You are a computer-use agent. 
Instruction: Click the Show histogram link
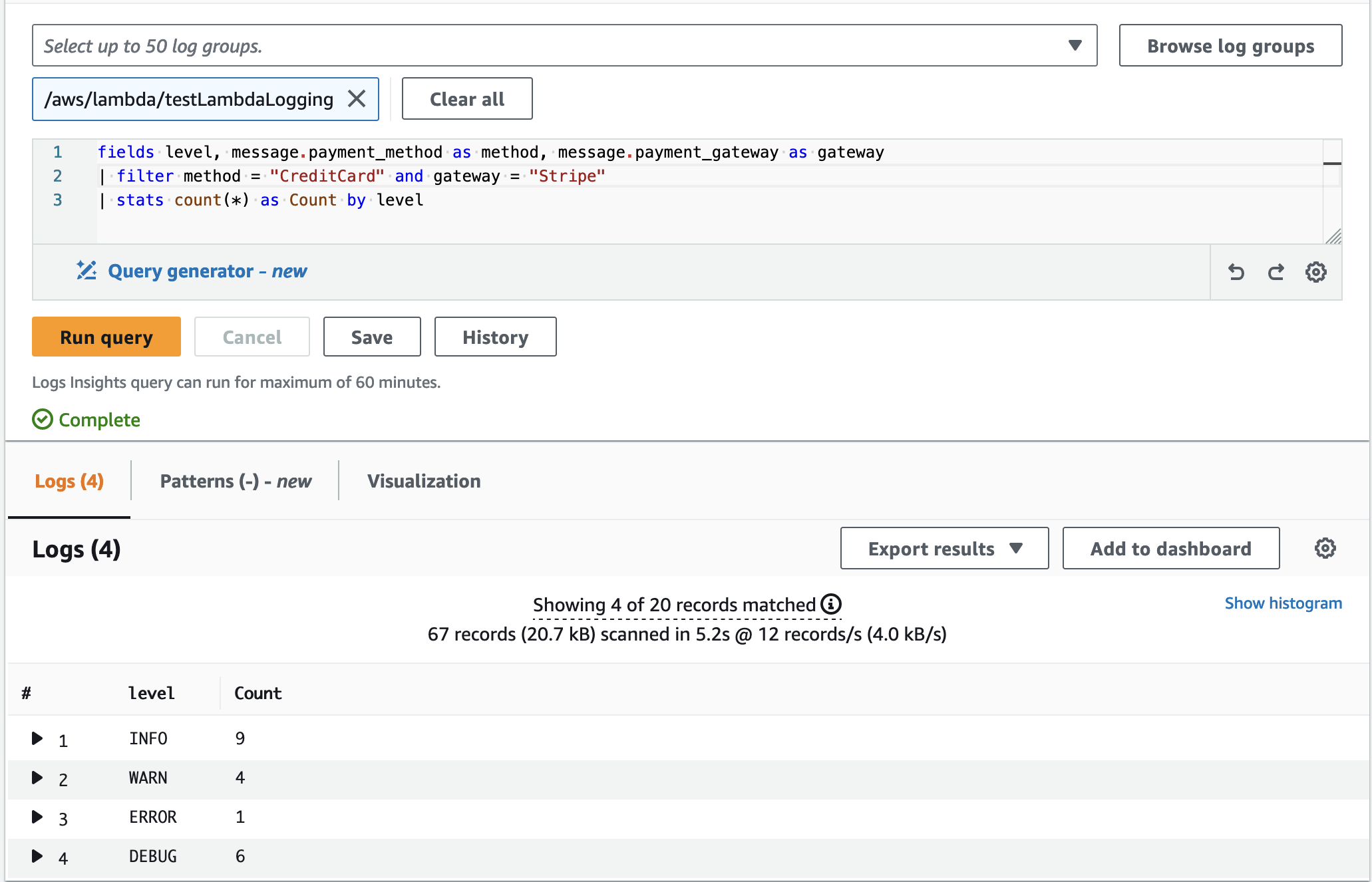click(x=1284, y=603)
